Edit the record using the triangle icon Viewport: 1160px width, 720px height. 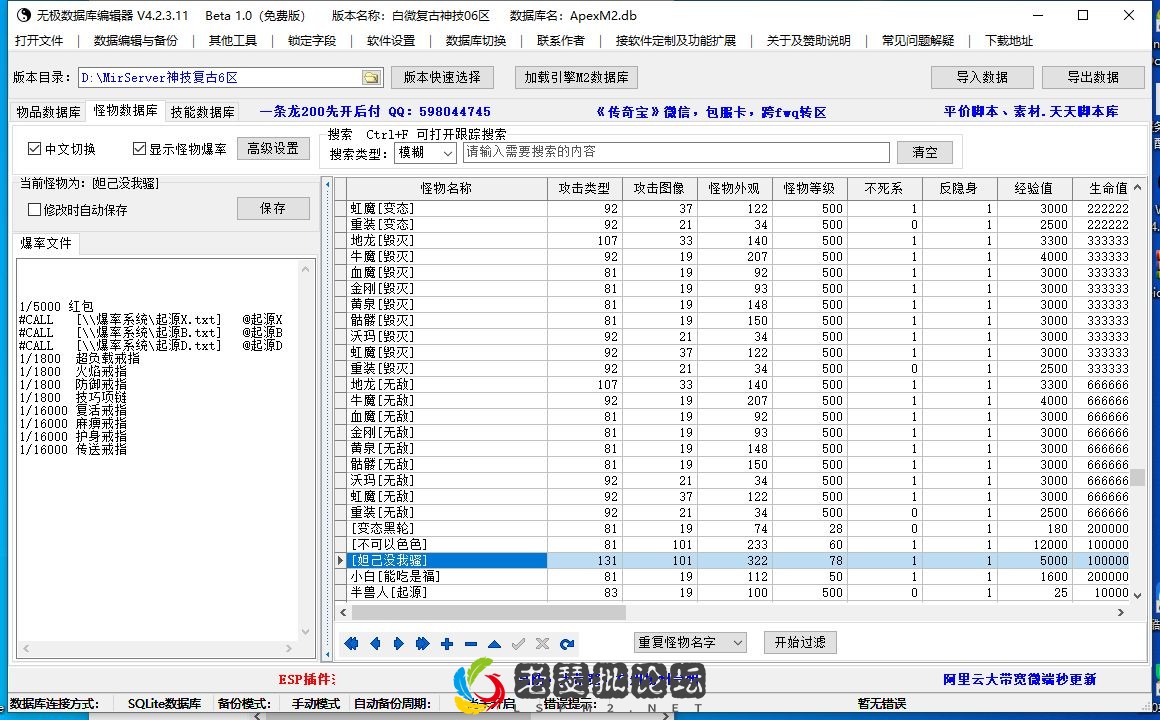coord(494,643)
